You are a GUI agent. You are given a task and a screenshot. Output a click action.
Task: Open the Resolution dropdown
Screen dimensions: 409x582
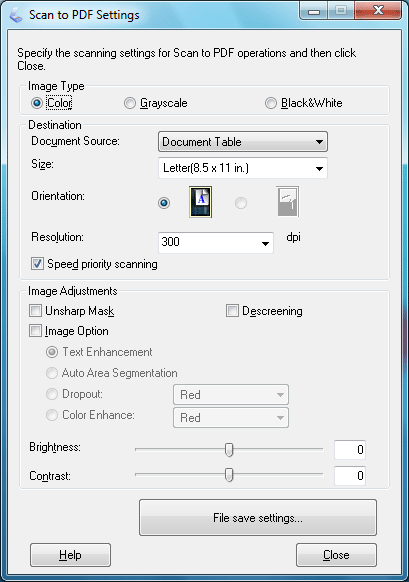coord(216,243)
